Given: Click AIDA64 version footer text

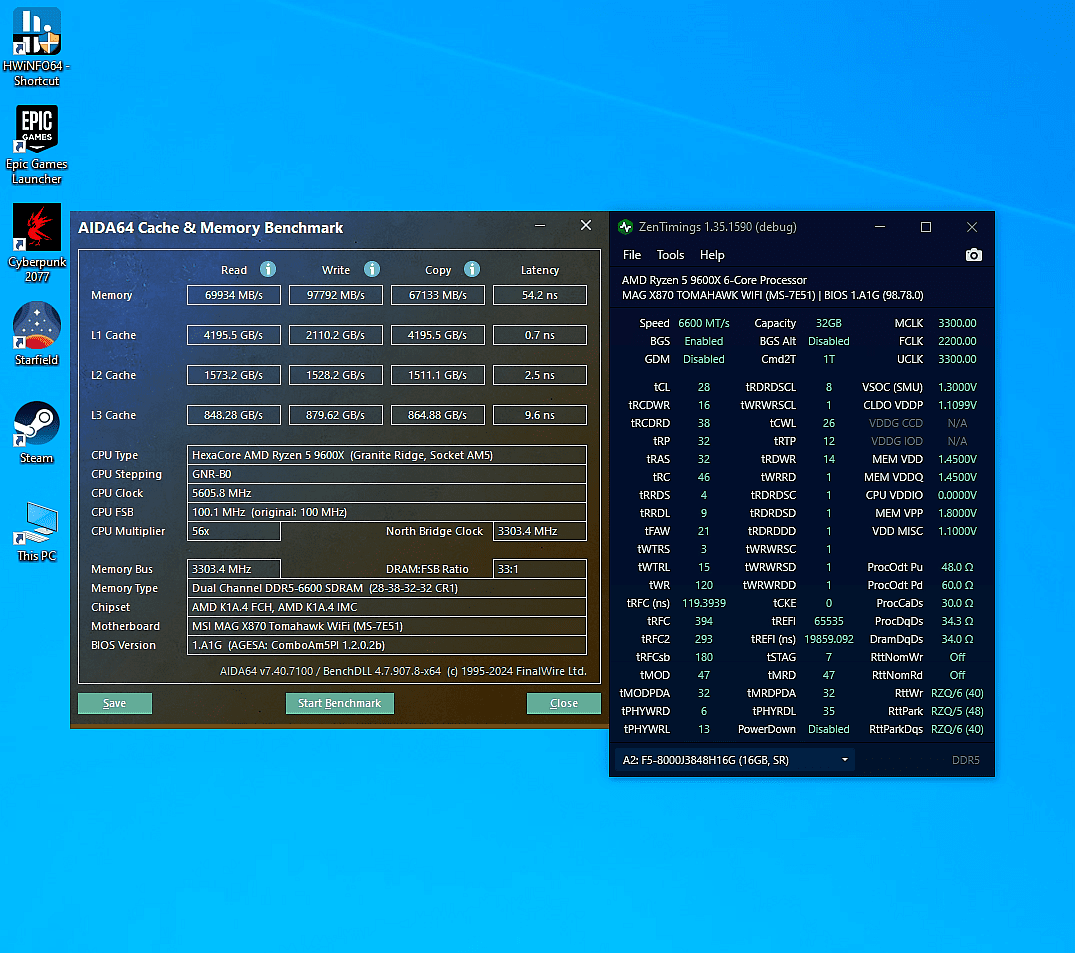Looking at the screenshot, I should click(x=403, y=671).
